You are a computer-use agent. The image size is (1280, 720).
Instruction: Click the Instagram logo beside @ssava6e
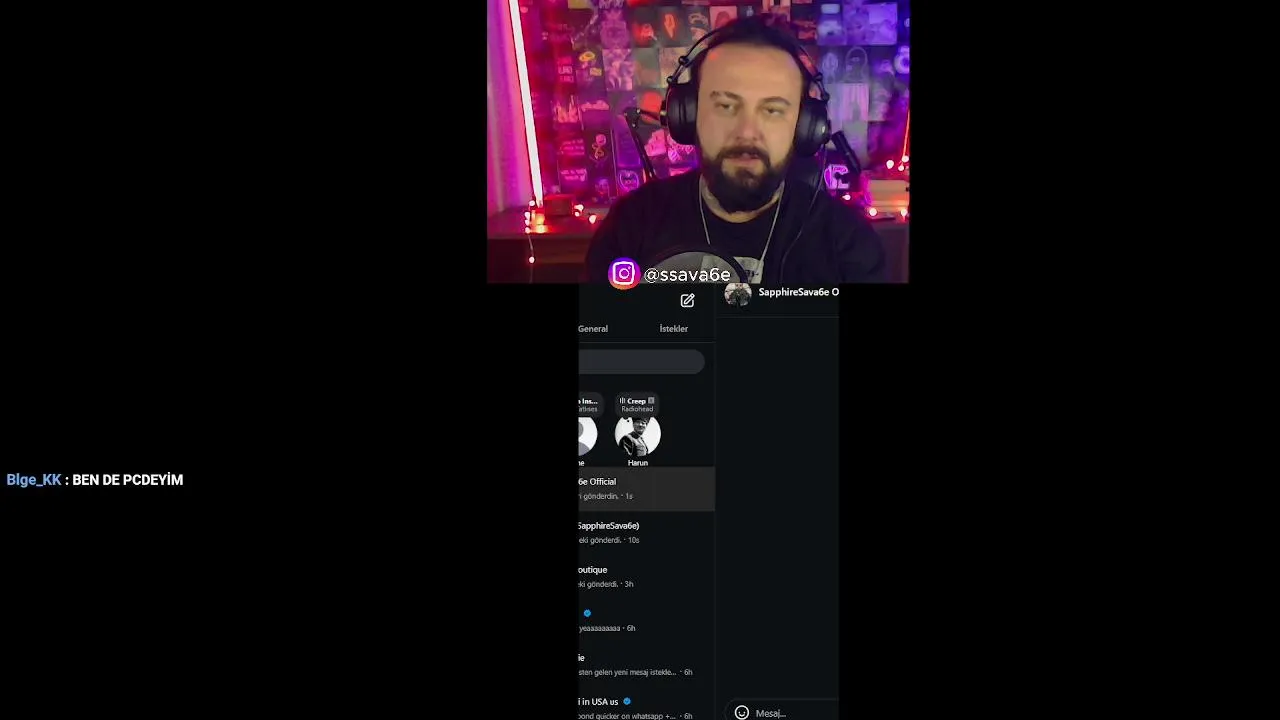click(x=624, y=274)
